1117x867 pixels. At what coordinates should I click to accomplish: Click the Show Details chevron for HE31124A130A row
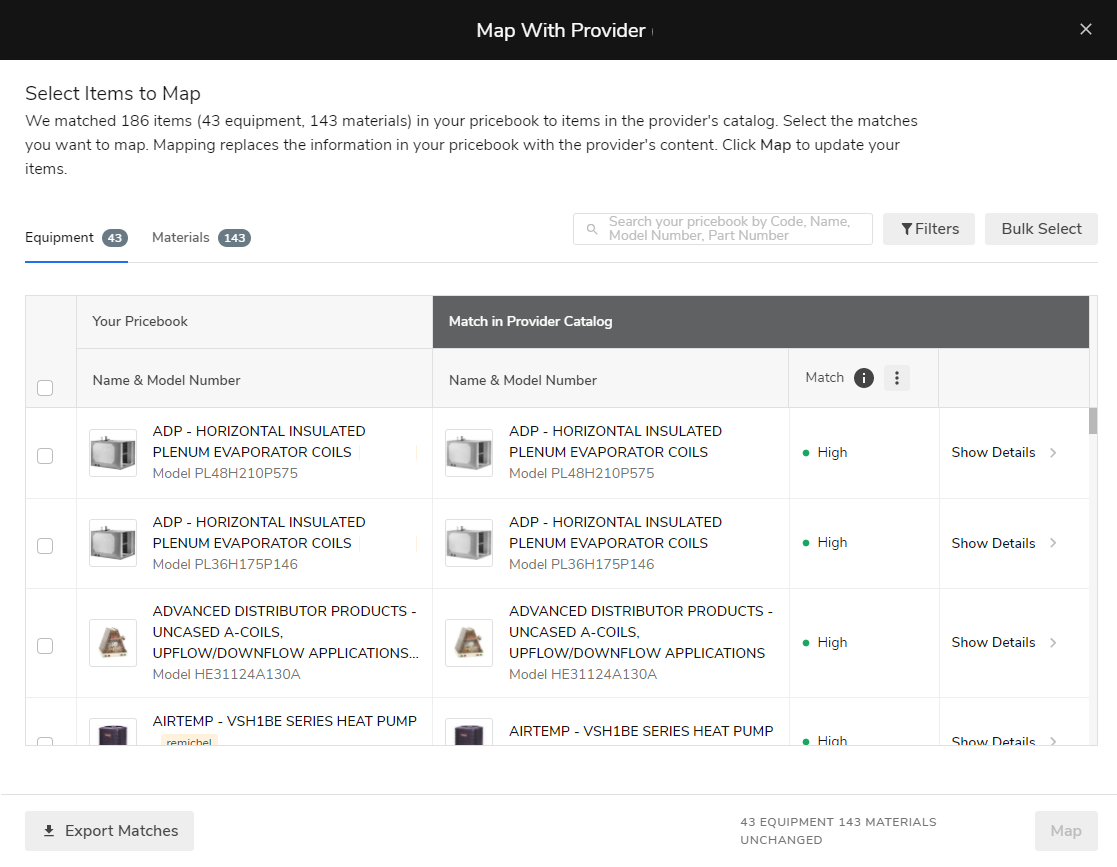tap(1054, 642)
